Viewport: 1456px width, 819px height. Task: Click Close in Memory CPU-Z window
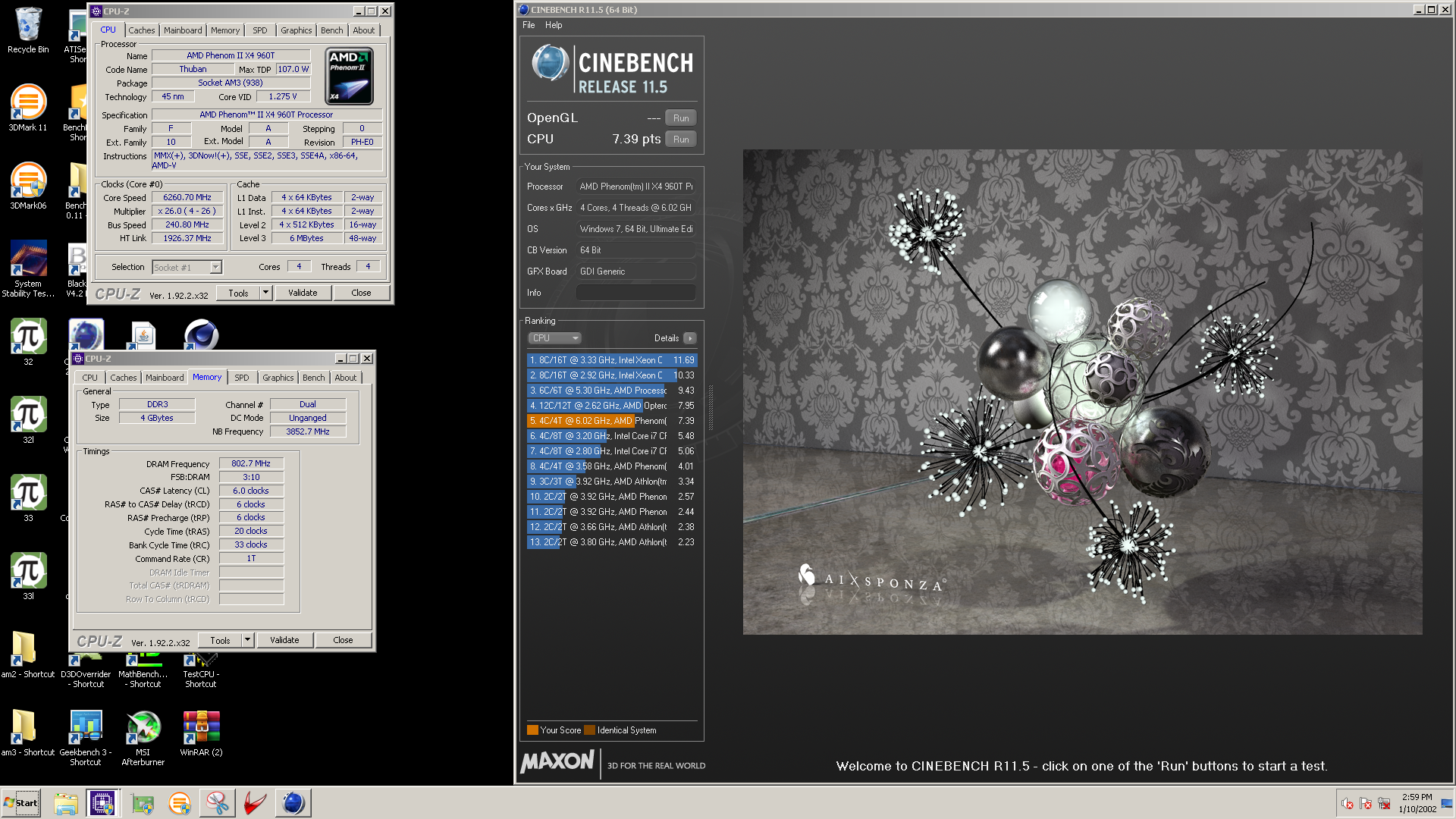(x=343, y=640)
